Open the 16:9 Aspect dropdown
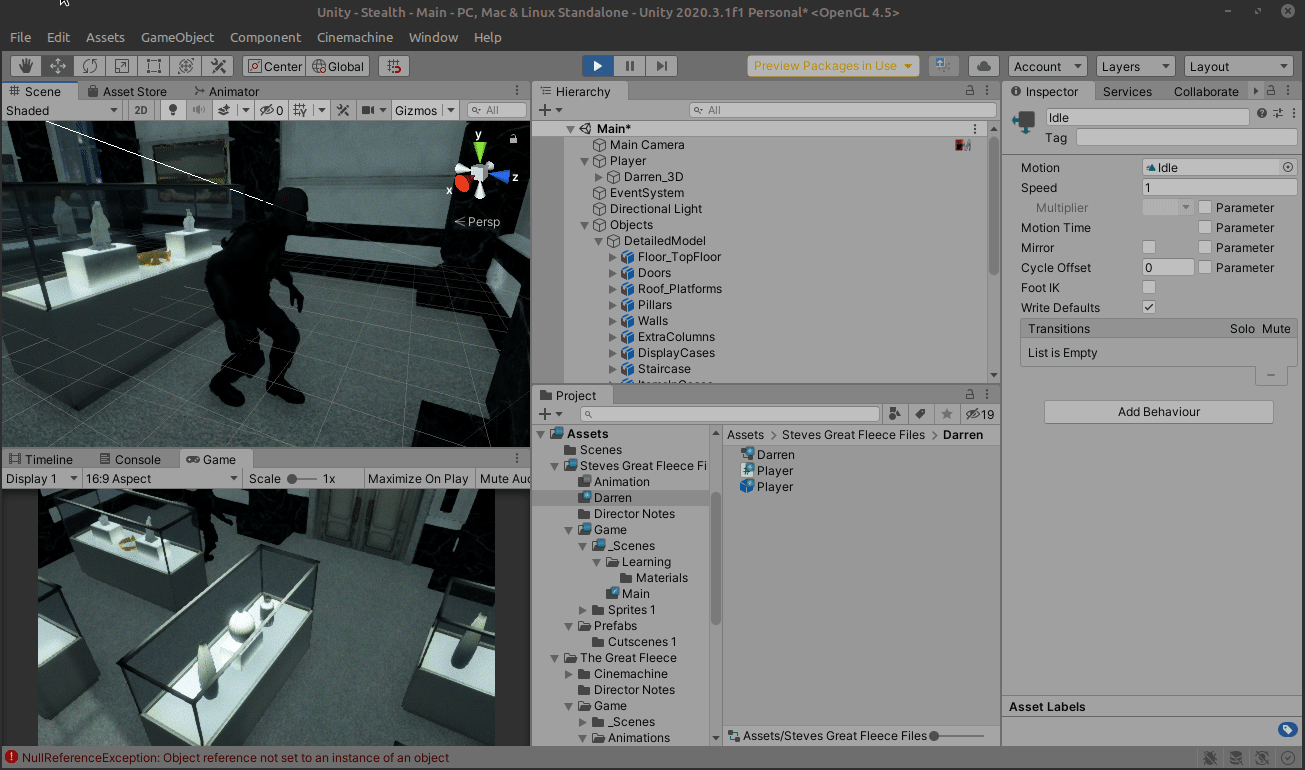1305x770 pixels. 162,478
